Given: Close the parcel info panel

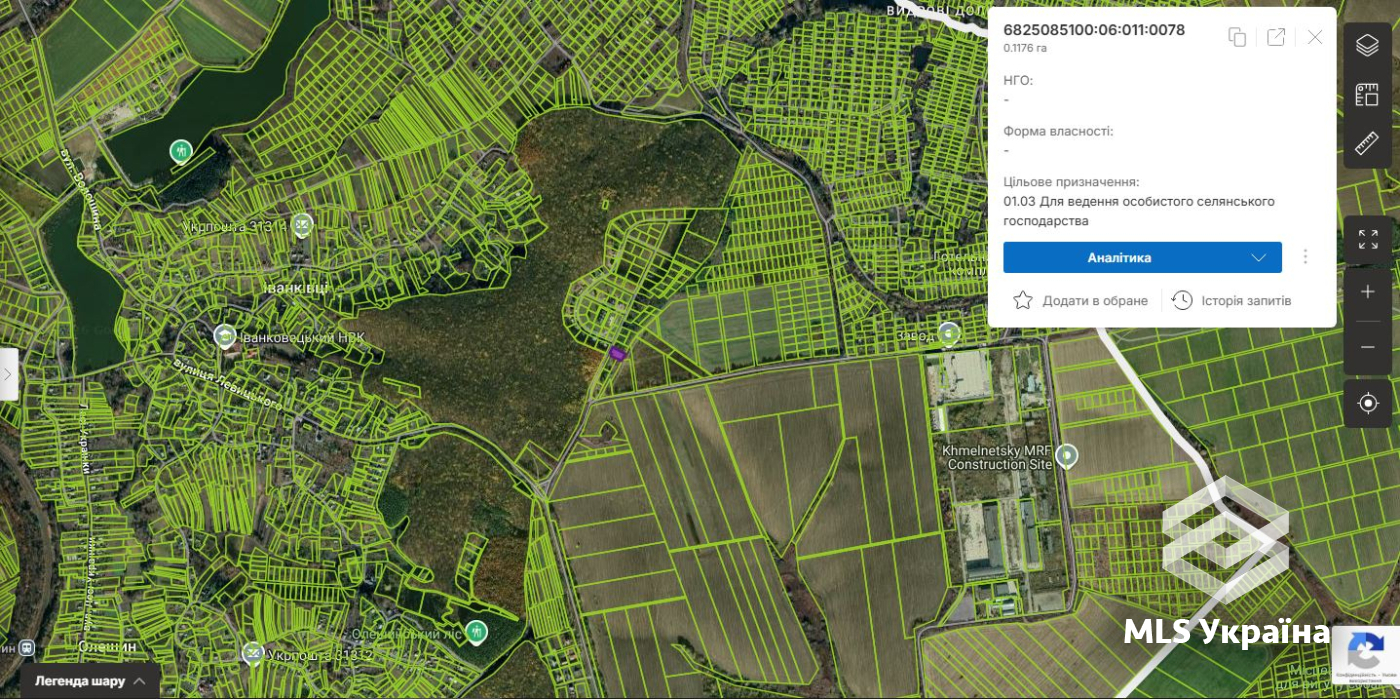Looking at the screenshot, I should 1315,37.
